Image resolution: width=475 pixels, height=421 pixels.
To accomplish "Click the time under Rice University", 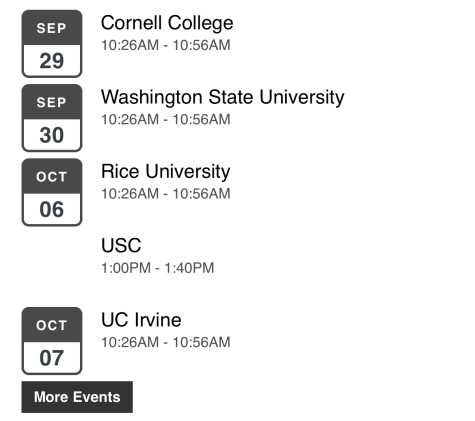I will click(166, 194).
